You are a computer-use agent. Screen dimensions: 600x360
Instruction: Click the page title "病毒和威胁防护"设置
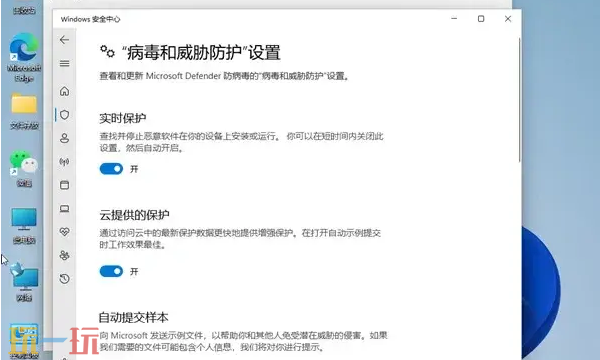[201, 52]
